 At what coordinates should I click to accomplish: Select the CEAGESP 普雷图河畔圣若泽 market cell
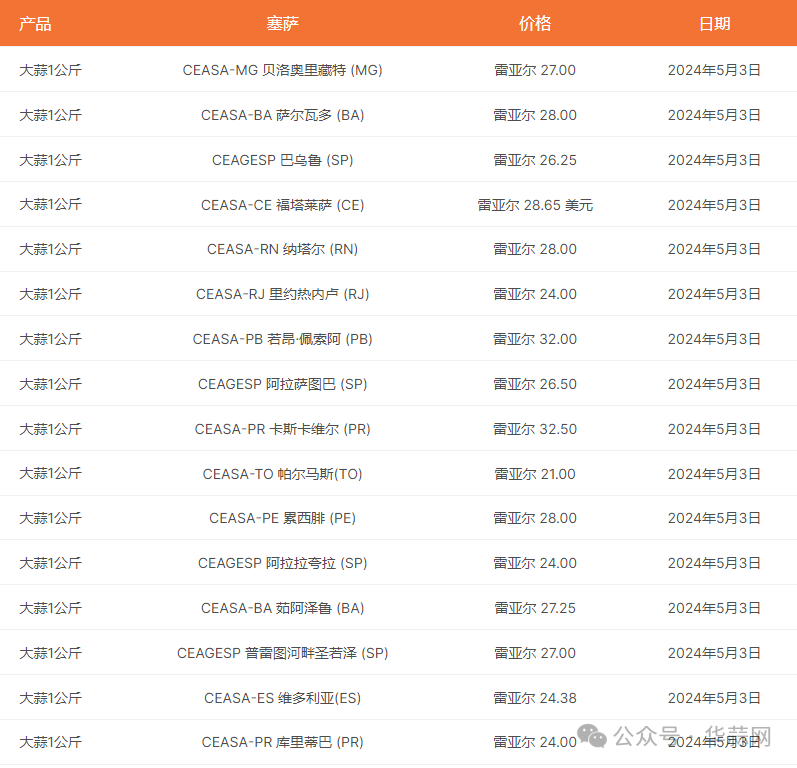point(282,653)
